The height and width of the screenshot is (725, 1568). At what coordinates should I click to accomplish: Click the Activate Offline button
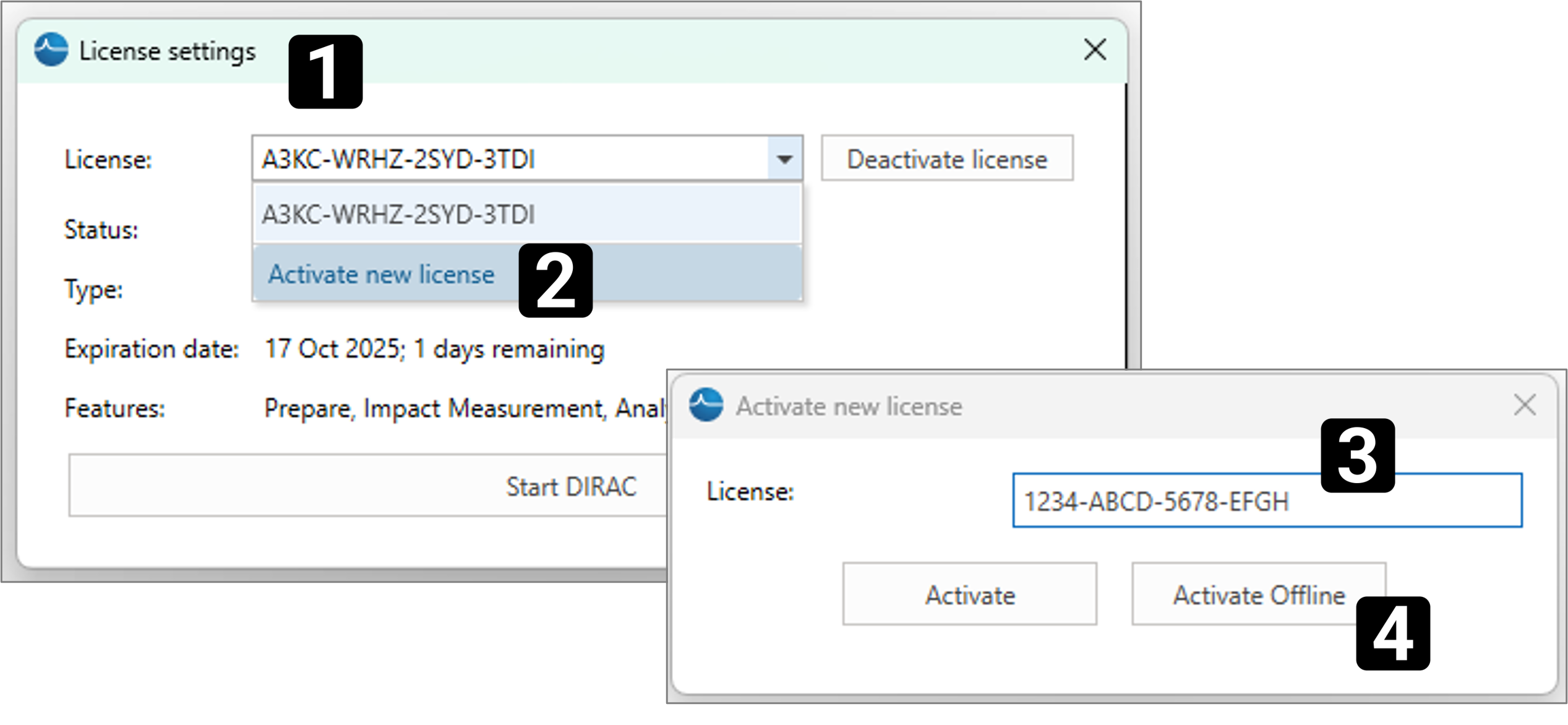pos(1259,594)
